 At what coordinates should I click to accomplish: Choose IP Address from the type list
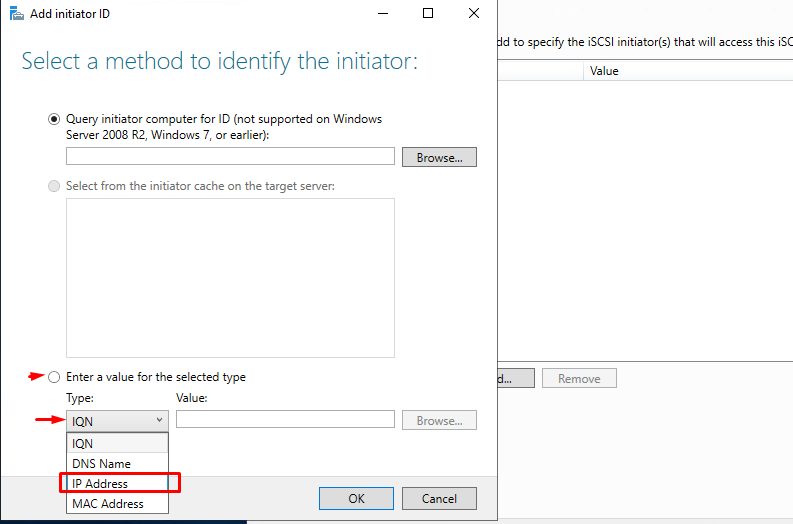117,483
